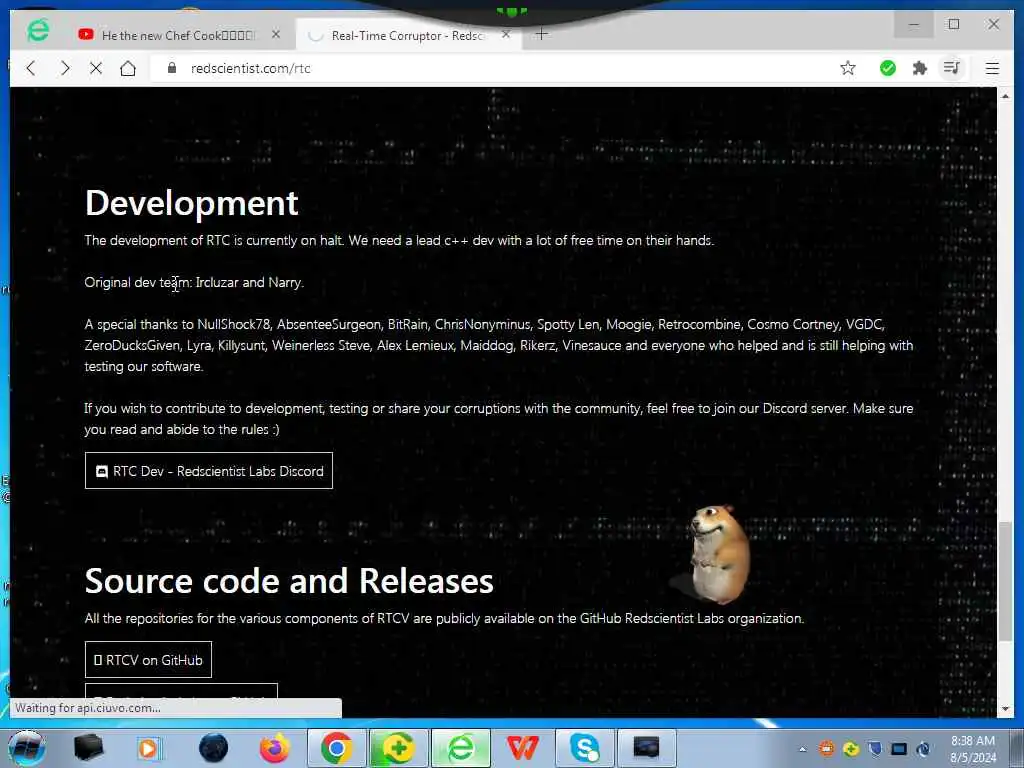
Task: Open the extensions puzzle piece icon
Action: 920,68
